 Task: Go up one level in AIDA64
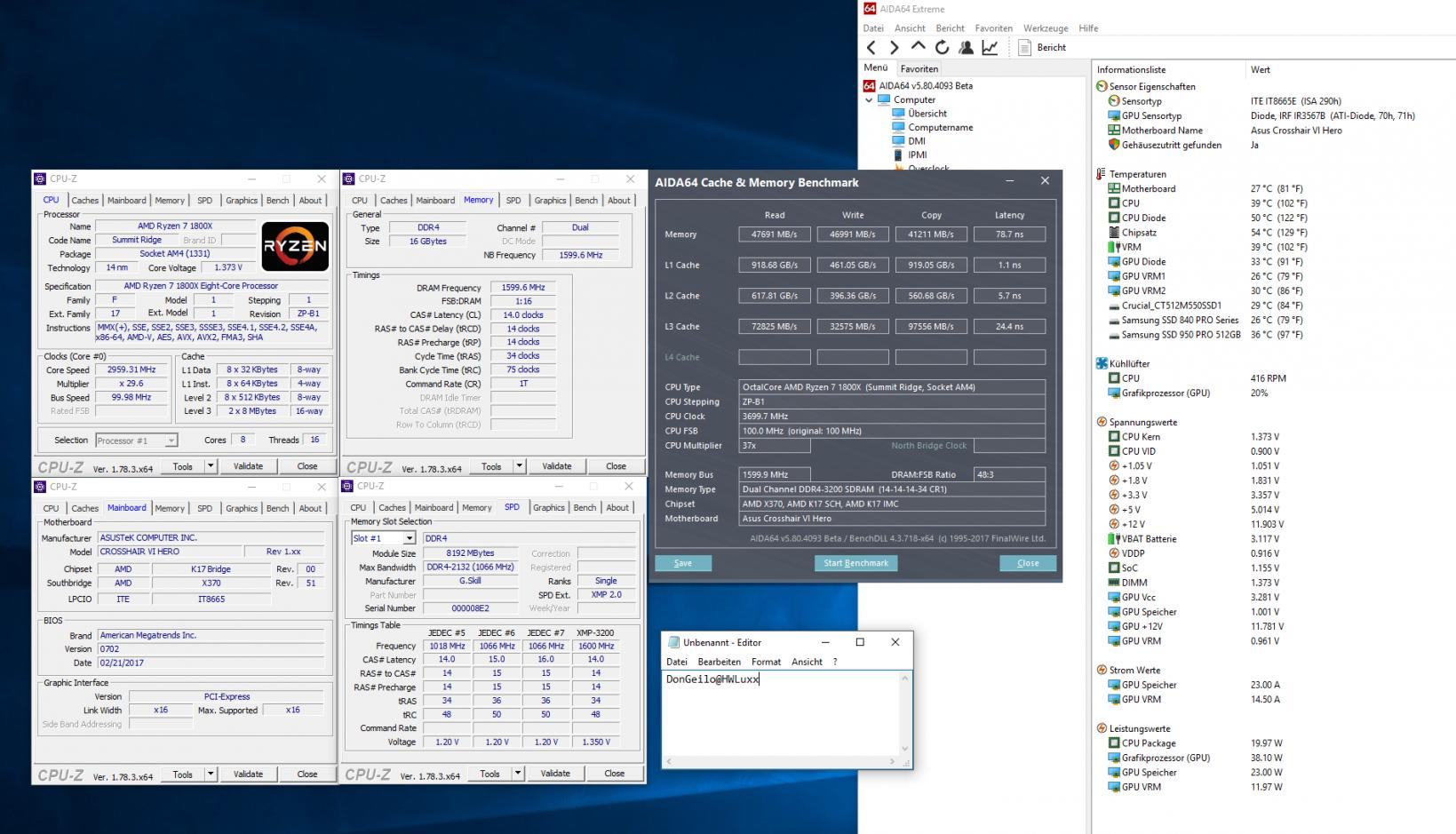[x=919, y=47]
